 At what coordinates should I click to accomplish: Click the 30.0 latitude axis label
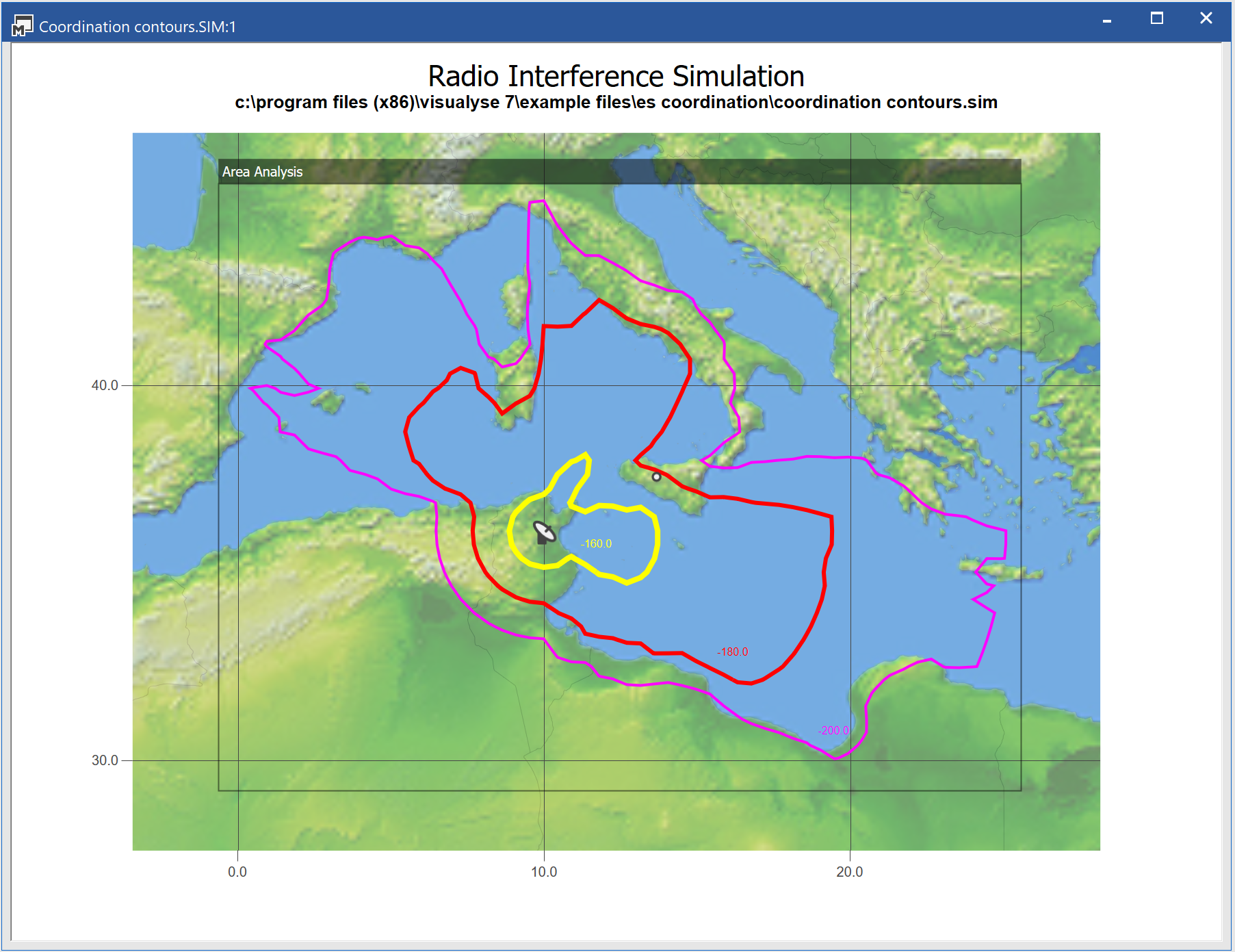tap(105, 760)
